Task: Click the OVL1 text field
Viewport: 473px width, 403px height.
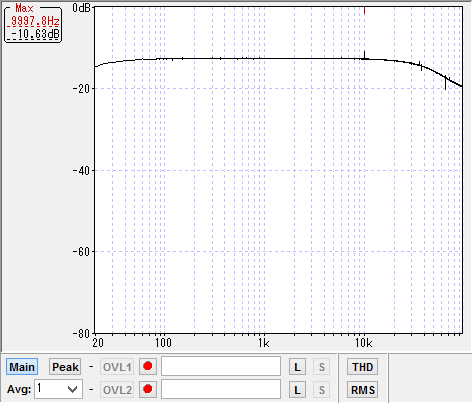Action: (x=221, y=366)
